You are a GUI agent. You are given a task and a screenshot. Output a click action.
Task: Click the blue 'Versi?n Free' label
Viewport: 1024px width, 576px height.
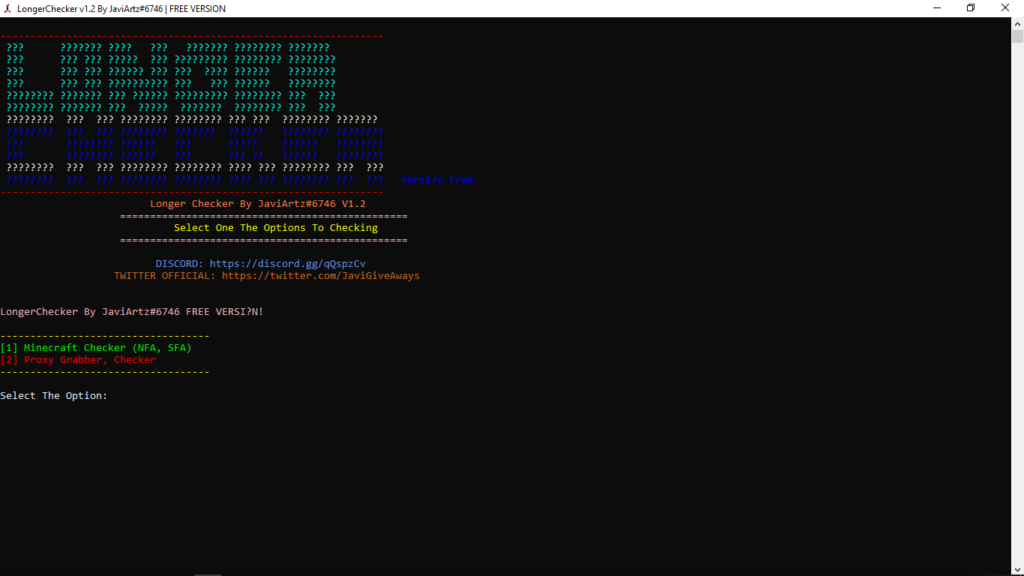click(437, 180)
